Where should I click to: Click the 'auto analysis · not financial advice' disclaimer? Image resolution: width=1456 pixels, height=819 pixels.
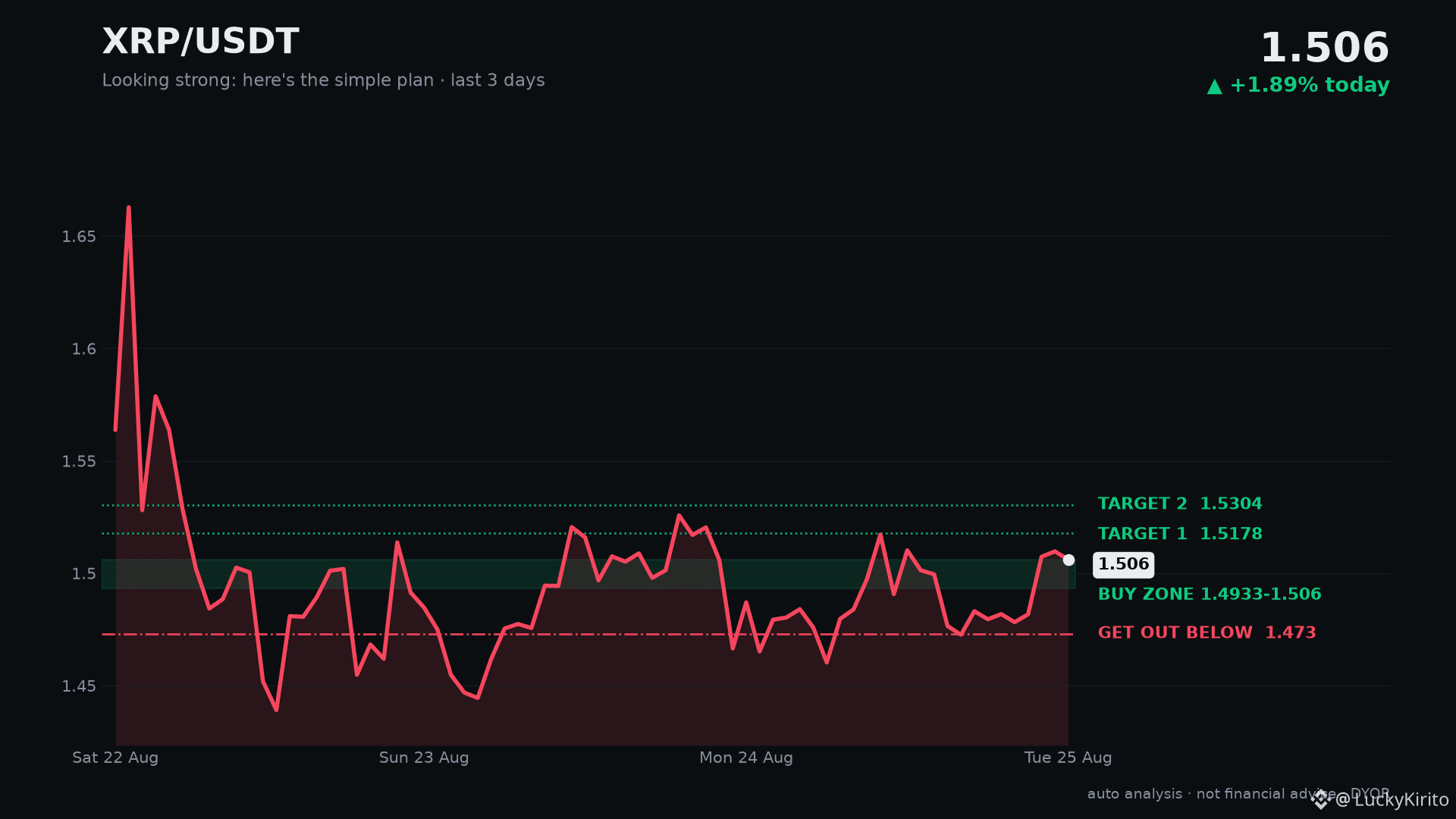(x=1210, y=794)
